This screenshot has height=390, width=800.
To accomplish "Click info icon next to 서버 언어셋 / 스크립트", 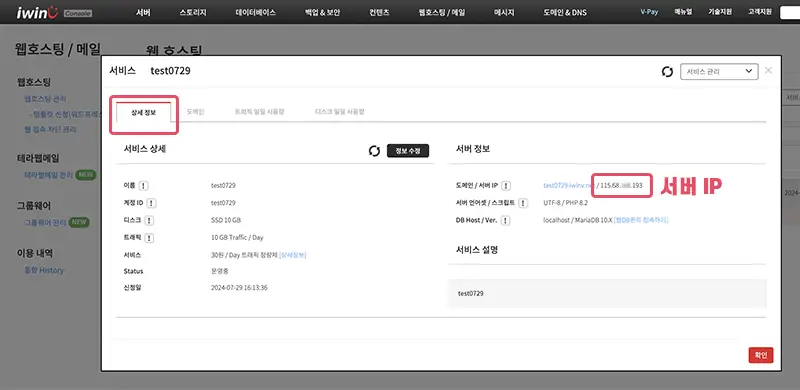I will coord(523,203).
